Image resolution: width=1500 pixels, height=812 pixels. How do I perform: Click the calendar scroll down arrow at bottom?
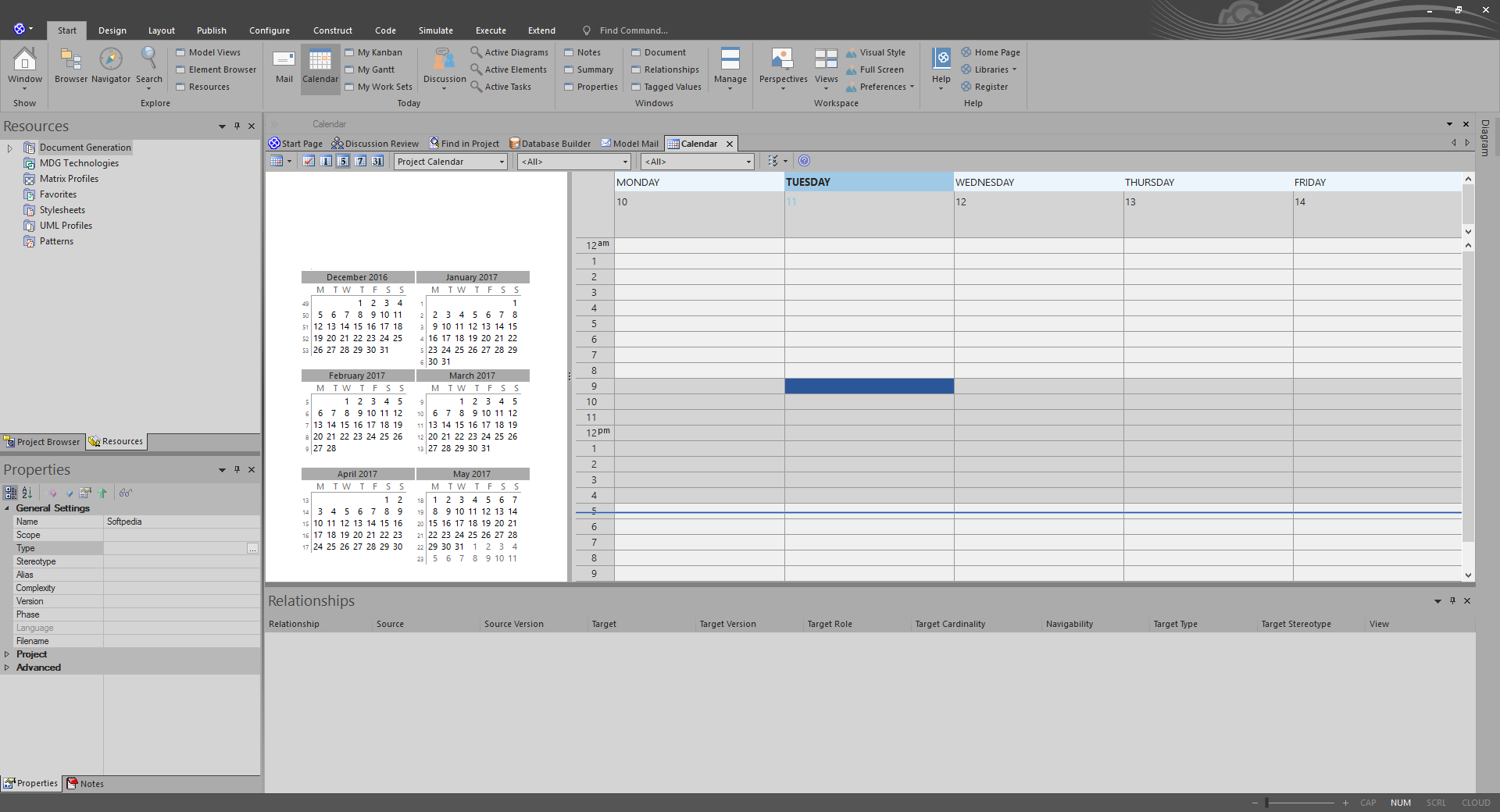point(1468,575)
